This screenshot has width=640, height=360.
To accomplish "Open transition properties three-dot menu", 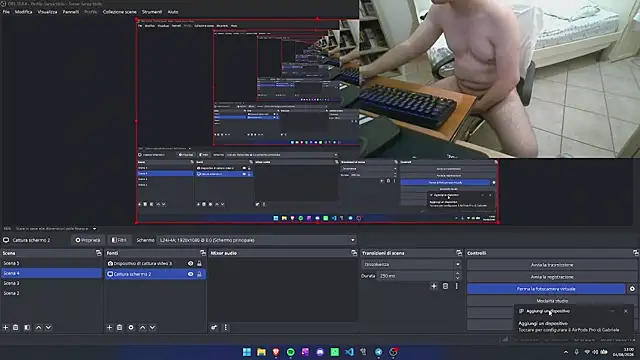I will click(457, 287).
